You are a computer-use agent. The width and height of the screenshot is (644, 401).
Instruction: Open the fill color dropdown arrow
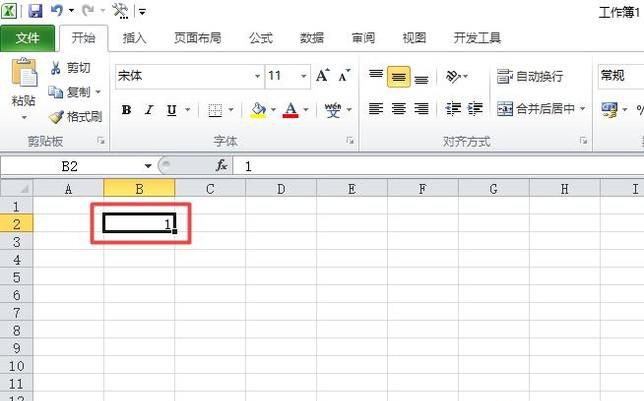point(273,110)
